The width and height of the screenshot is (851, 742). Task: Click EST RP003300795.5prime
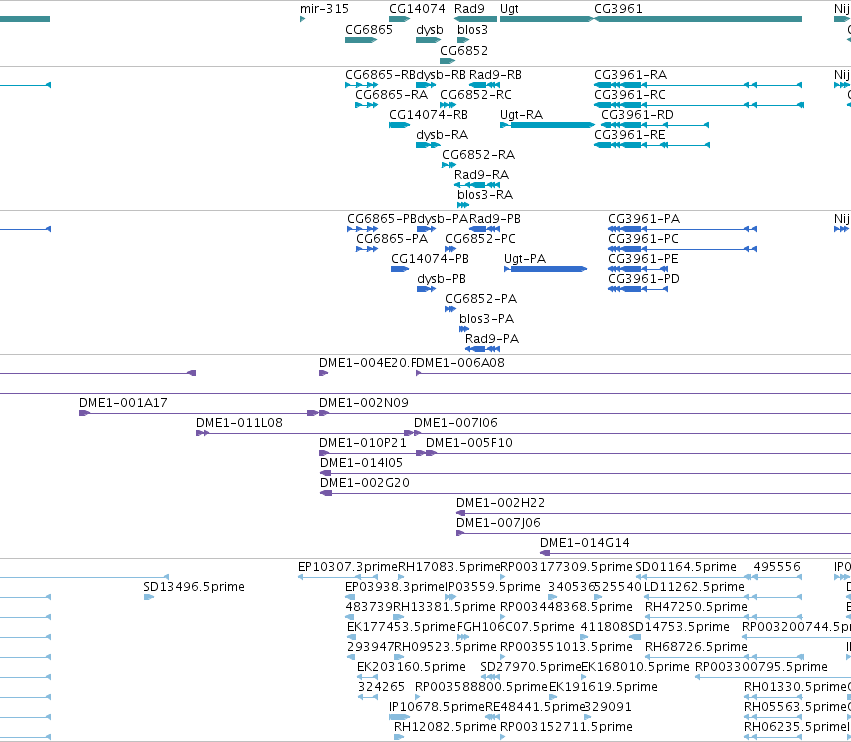(773, 677)
